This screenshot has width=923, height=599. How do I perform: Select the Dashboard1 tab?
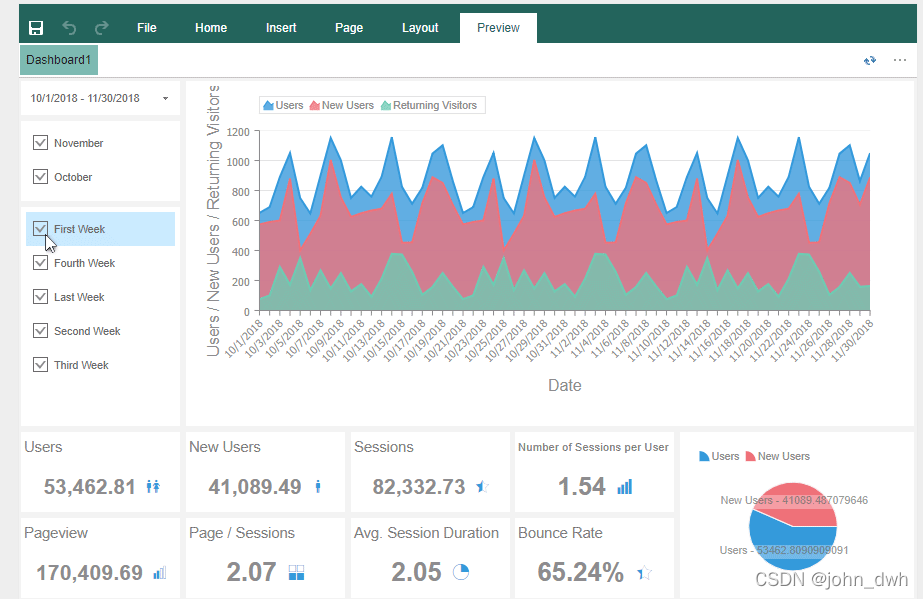[58, 60]
